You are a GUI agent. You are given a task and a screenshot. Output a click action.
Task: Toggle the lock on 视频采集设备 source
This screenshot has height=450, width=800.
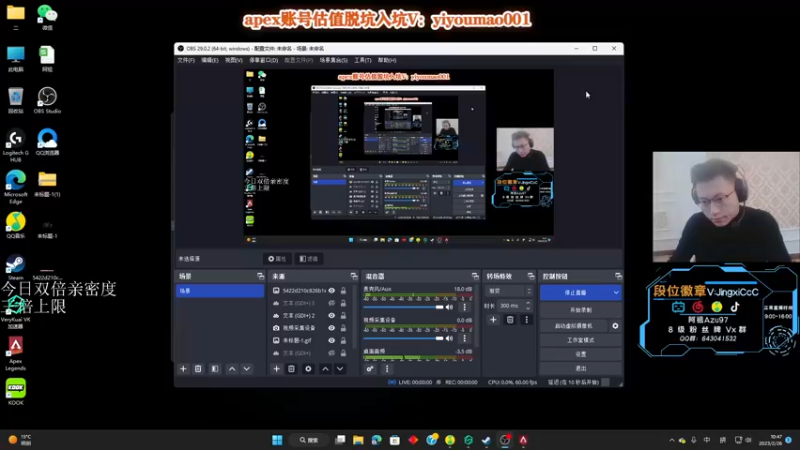tap(343, 328)
